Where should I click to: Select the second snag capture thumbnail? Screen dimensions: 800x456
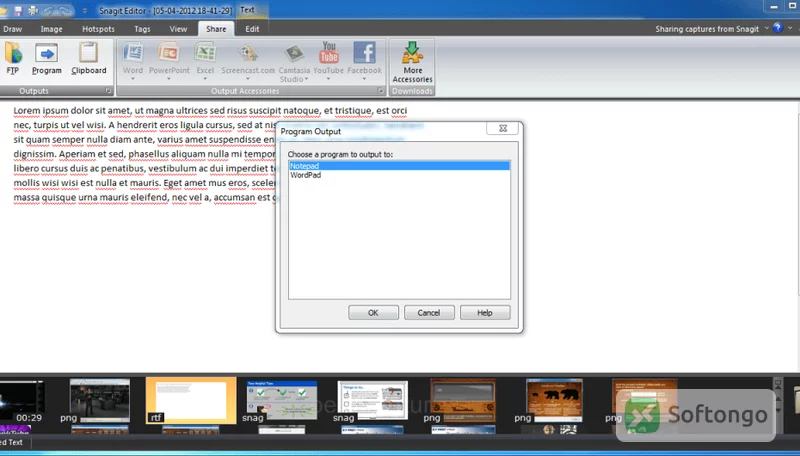372,401
